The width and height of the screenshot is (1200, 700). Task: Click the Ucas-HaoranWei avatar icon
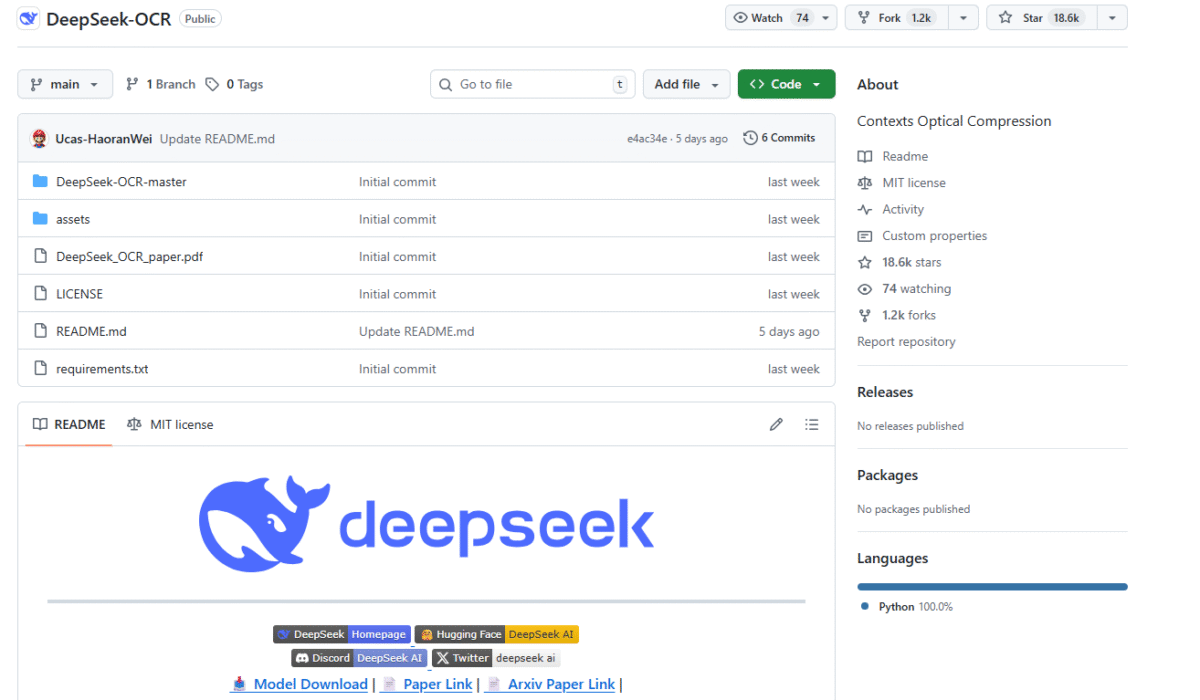[40, 139]
